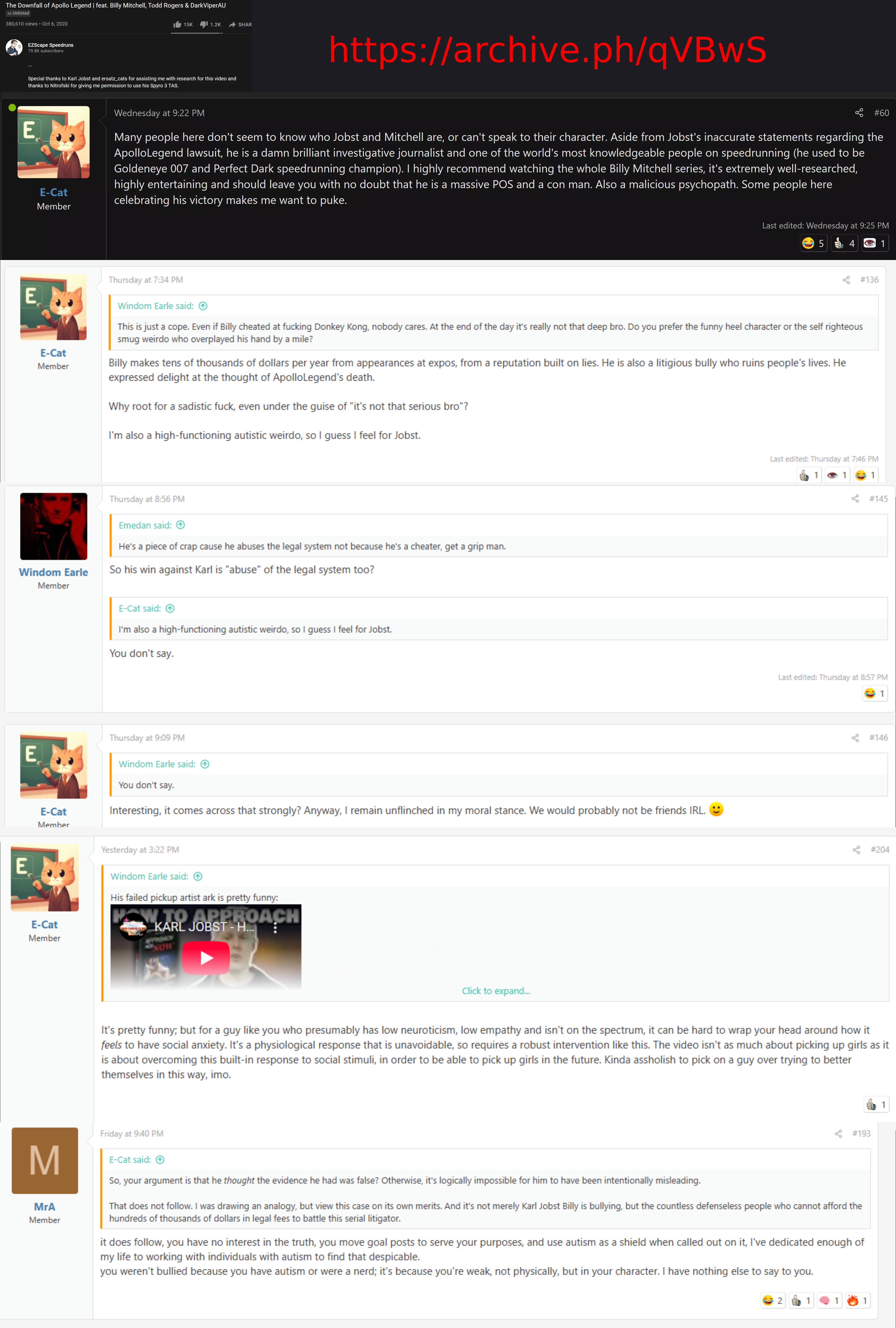Jump to quoted Windom Earle post in #136
Viewport: 896px width, 1328px height.
pyautogui.click(x=203, y=306)
